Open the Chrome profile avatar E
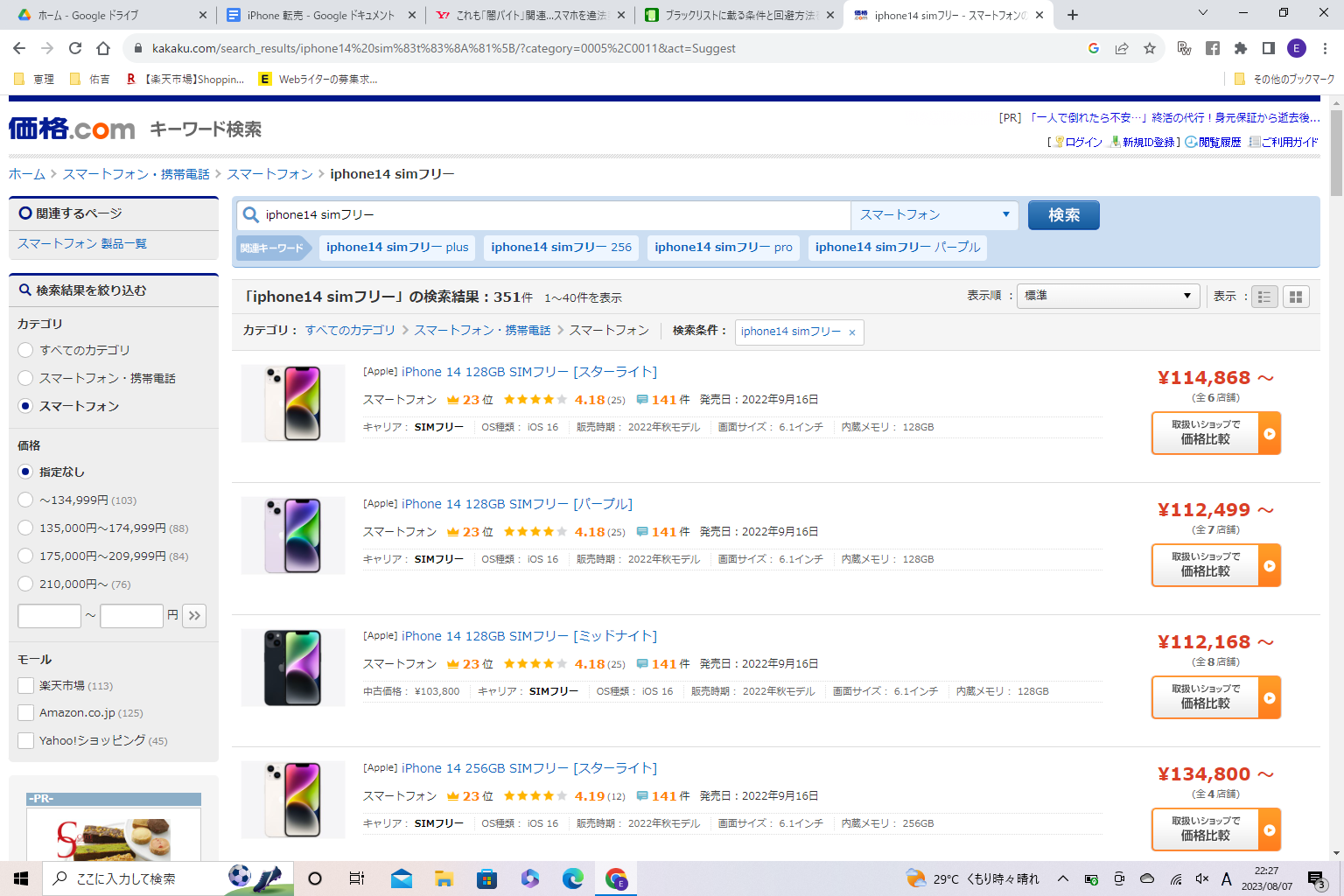The height and width of the screenshot is (896, 1344). coord(1297,48)
